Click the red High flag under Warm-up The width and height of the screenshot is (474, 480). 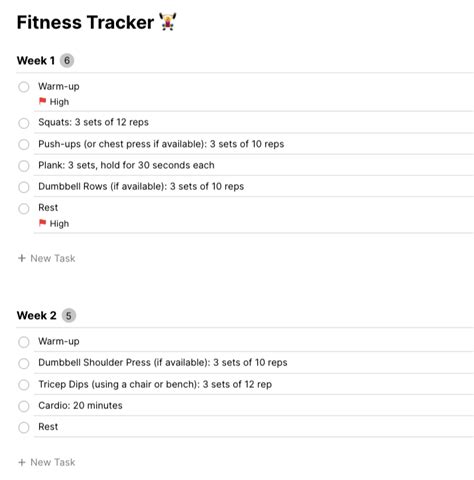pyautogui.click(x=42, y=101)
